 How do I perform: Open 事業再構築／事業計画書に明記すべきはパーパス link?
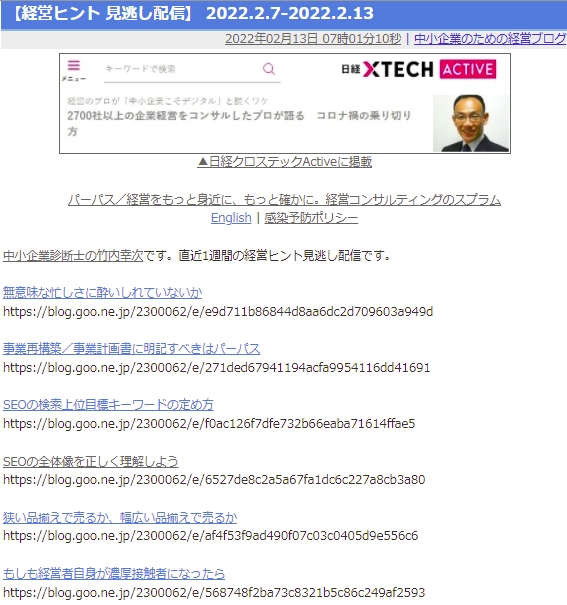pyautogui.click(x=132, y=349)
